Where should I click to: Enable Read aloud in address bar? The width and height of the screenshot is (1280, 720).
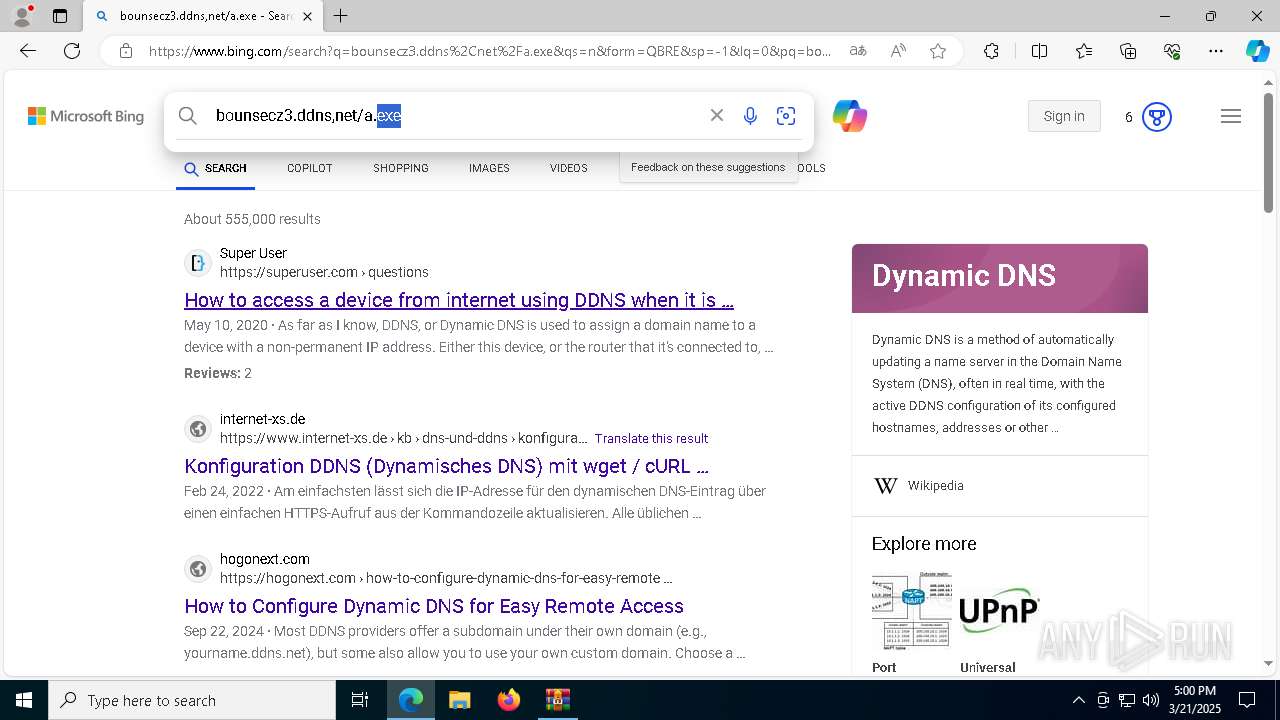click(x=898, y=51)
